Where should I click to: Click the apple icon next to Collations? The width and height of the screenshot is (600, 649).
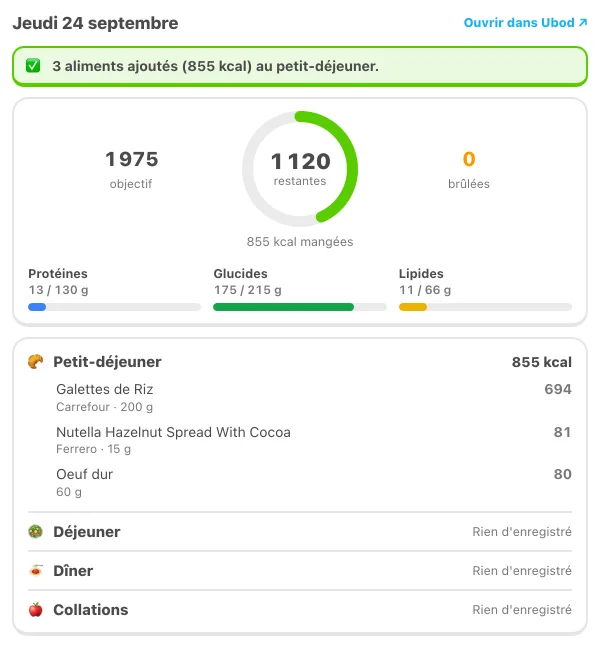tap(36, 609)
